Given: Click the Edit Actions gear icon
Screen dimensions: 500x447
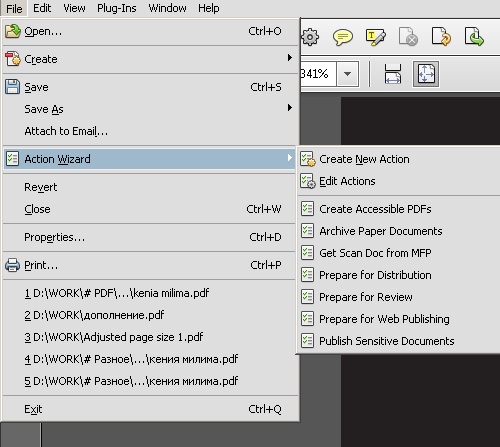Looking at the screenshot, I should [x=307, y=181].
